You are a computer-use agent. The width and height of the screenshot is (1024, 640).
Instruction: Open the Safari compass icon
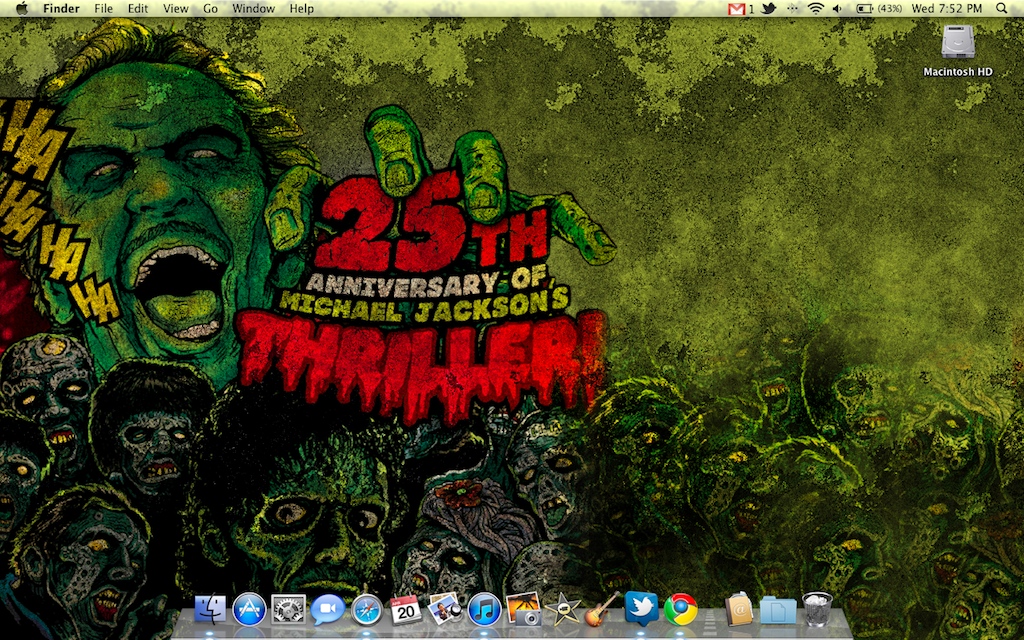click(367, 610)
